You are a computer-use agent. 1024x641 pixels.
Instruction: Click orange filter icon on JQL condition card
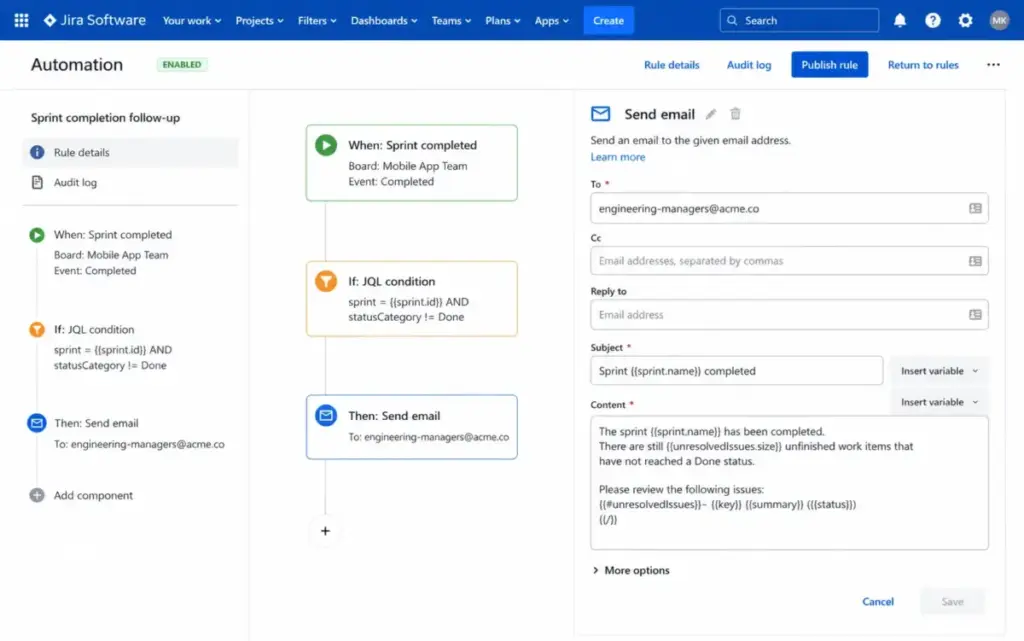click(326, 281)
